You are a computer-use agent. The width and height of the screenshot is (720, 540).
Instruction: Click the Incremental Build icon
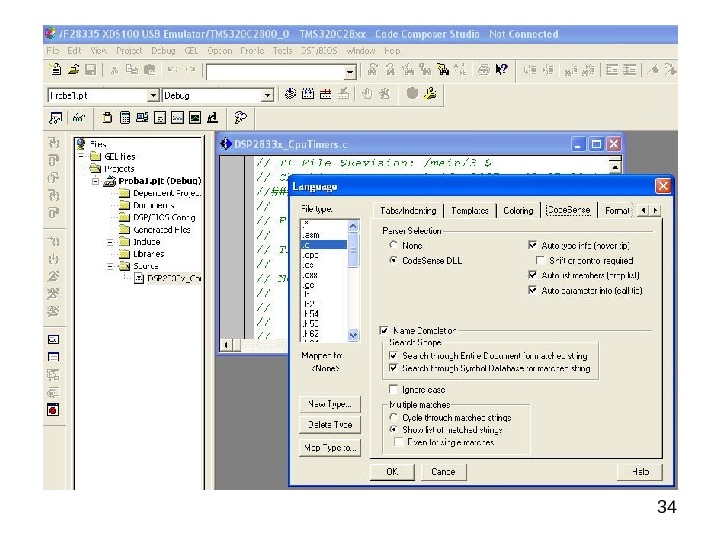click(x=308, y=94)
